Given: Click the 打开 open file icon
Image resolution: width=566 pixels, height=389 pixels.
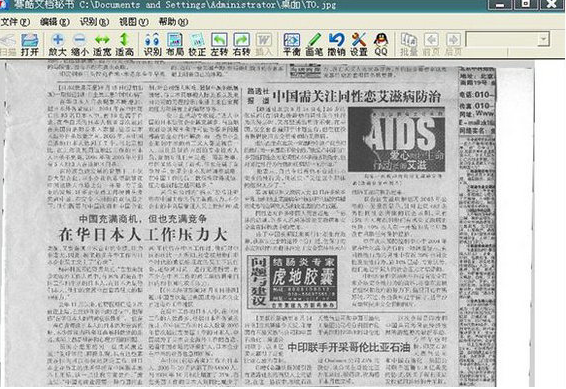Looking at the screenshot, I should coord(30,45).
